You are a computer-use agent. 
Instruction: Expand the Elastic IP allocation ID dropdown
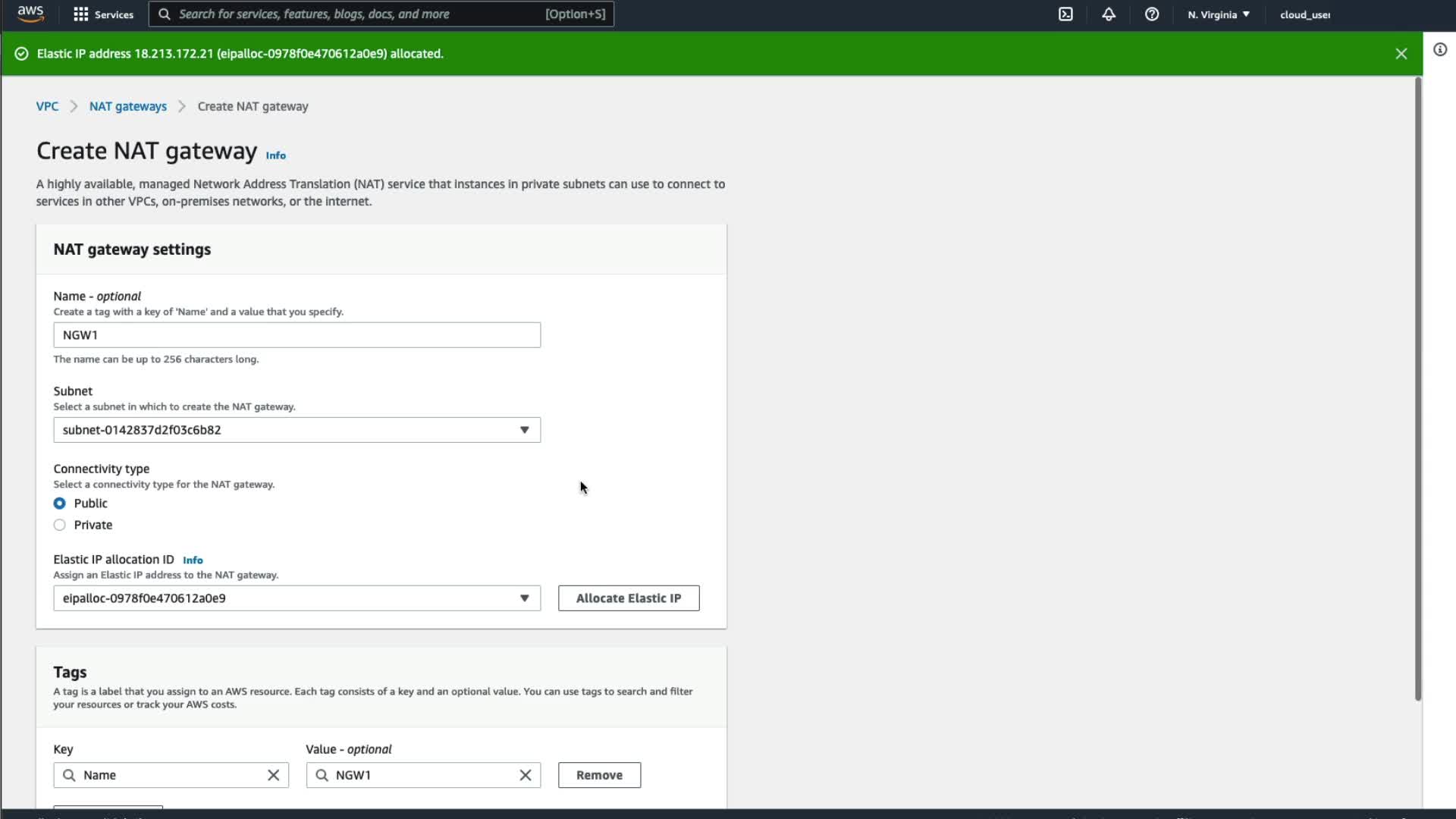[x=297, y=598]
